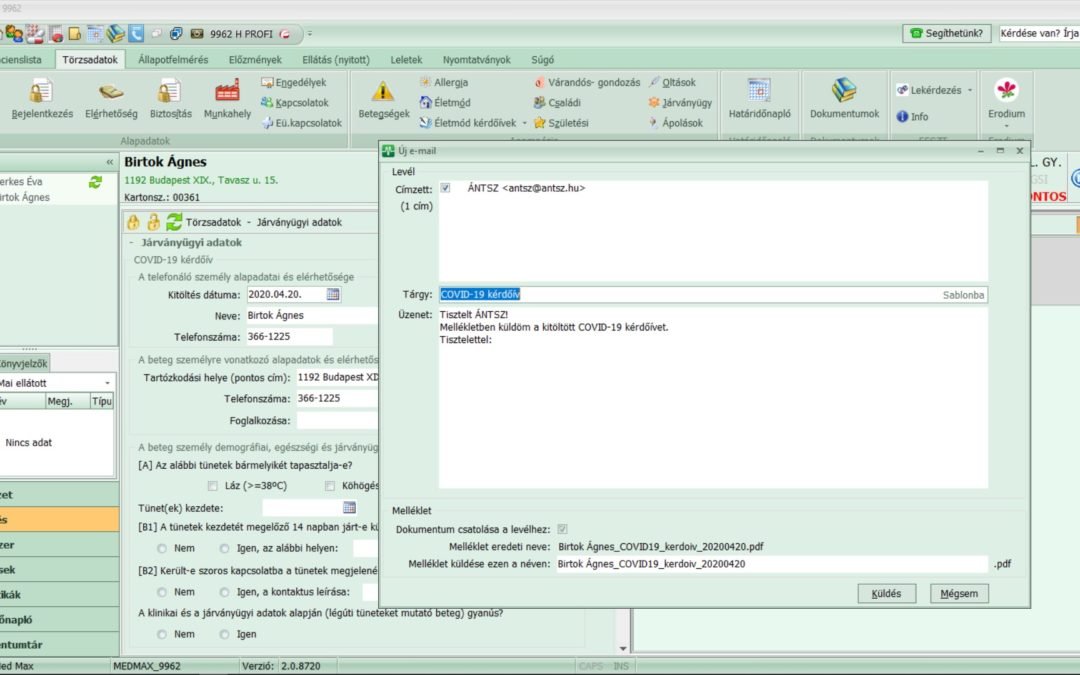Toggle the Láz (>=38ºC) symptom checkbox
This screenshot has width=1080, height=675.
[212, 486]
